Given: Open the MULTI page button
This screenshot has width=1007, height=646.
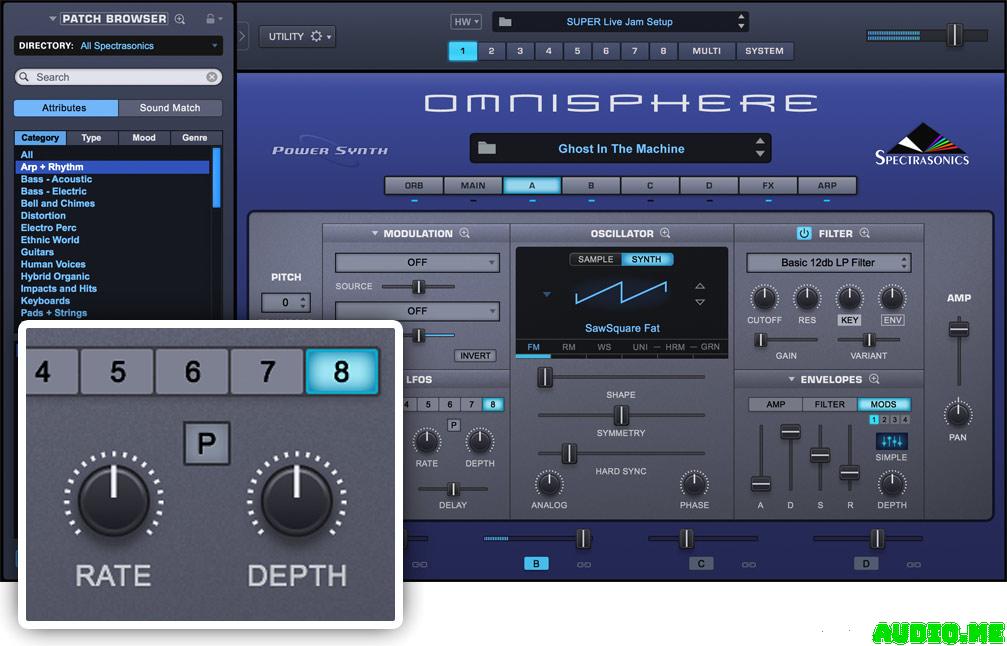Looking at the screenshot, I should [x=706, y=51].
